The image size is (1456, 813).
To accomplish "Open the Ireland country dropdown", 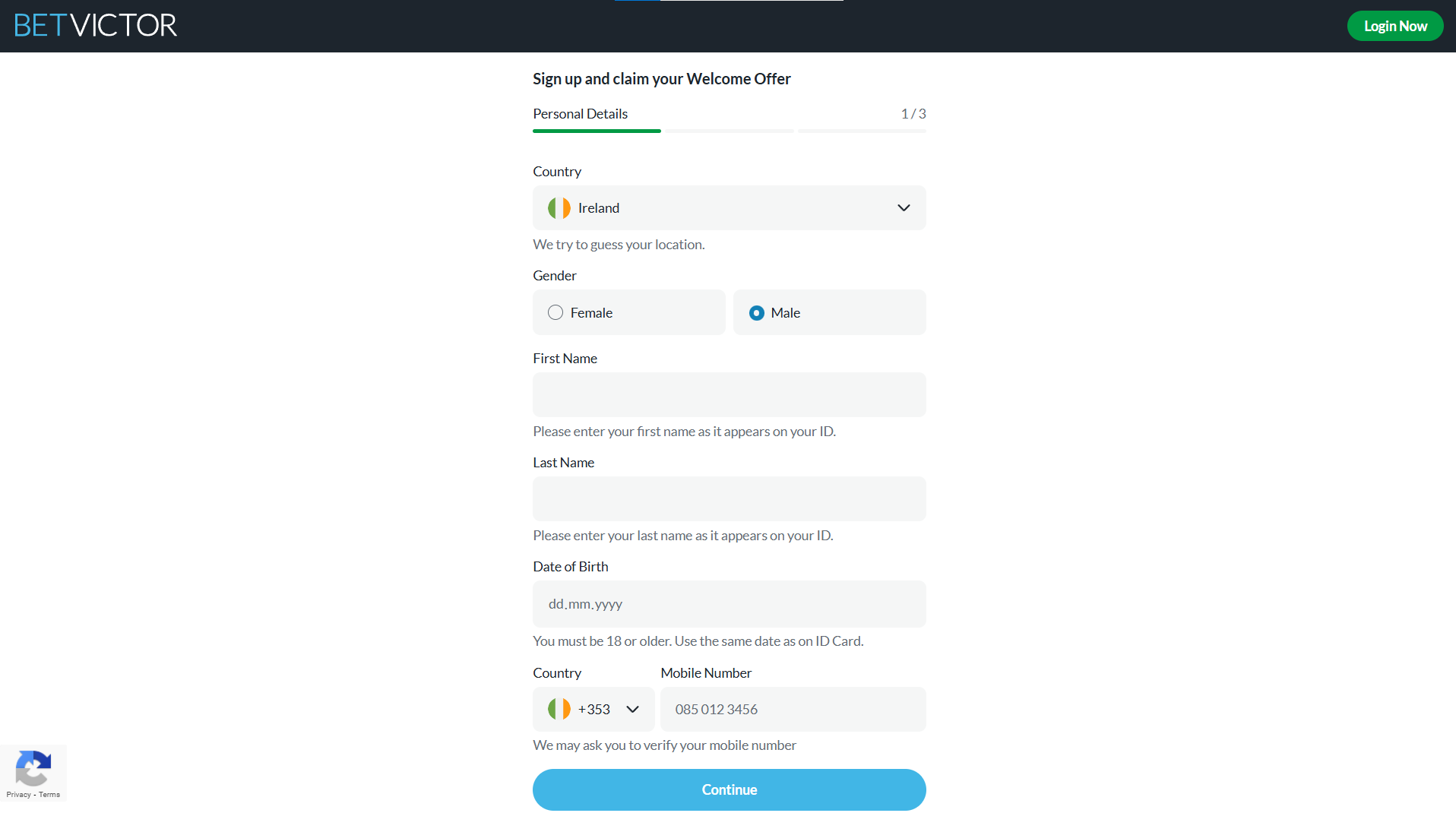I will pyautogui.click(x=730, y=208).
